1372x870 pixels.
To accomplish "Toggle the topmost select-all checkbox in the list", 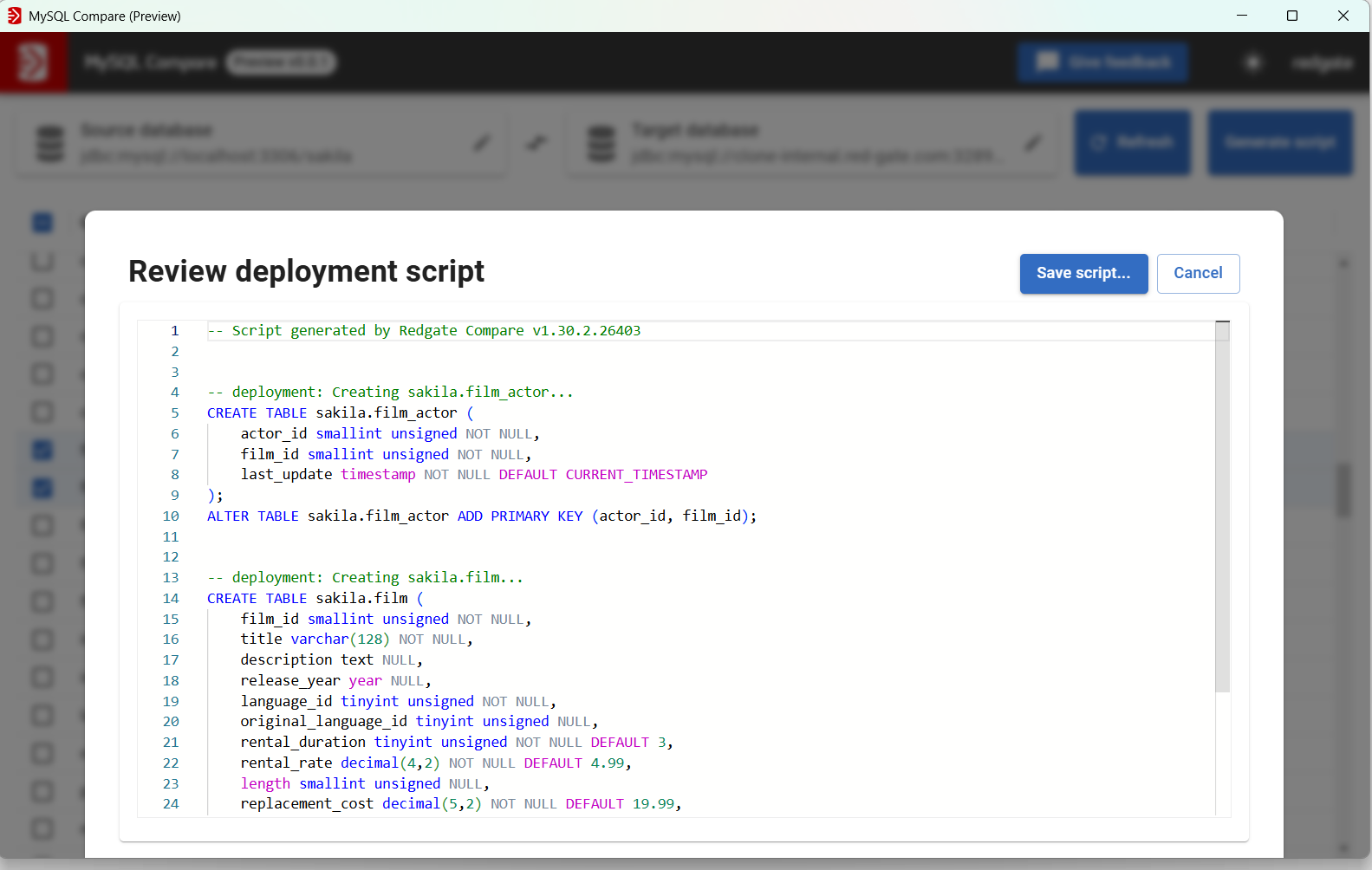I will tap(42, 223).
